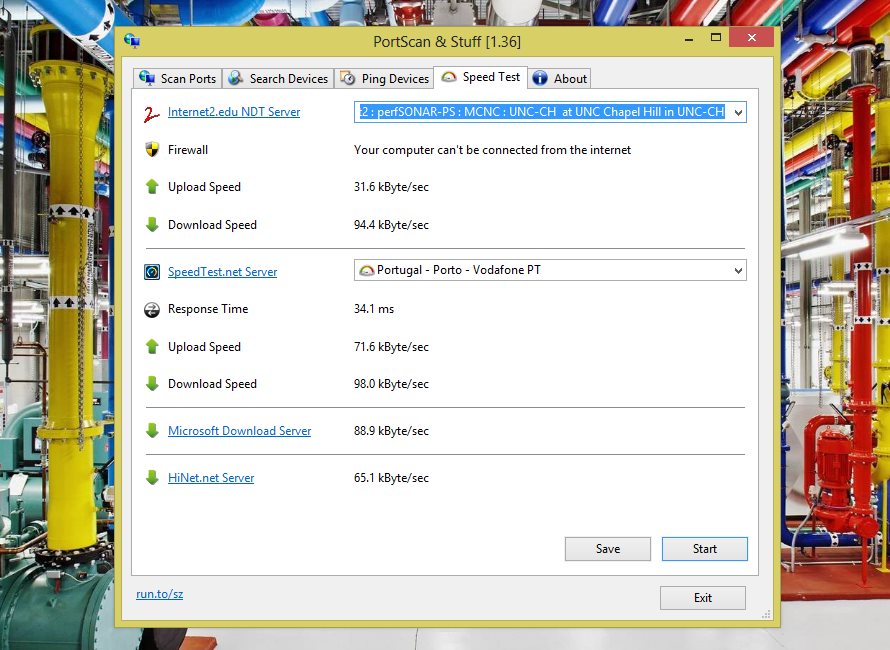Switch to Search Devices tab
Viewport: 890px width, 650px height.
click(x=279, y=78)
